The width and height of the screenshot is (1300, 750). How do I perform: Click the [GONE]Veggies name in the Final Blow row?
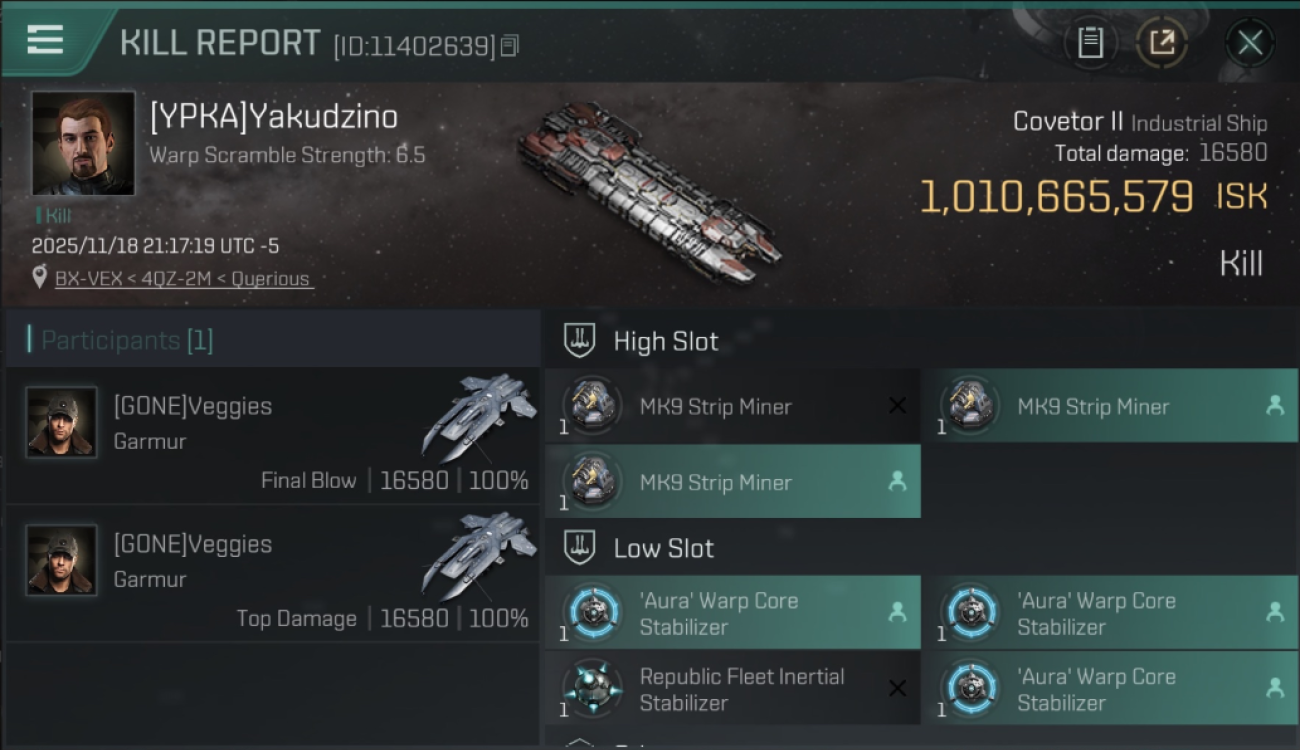pos(193,406)
